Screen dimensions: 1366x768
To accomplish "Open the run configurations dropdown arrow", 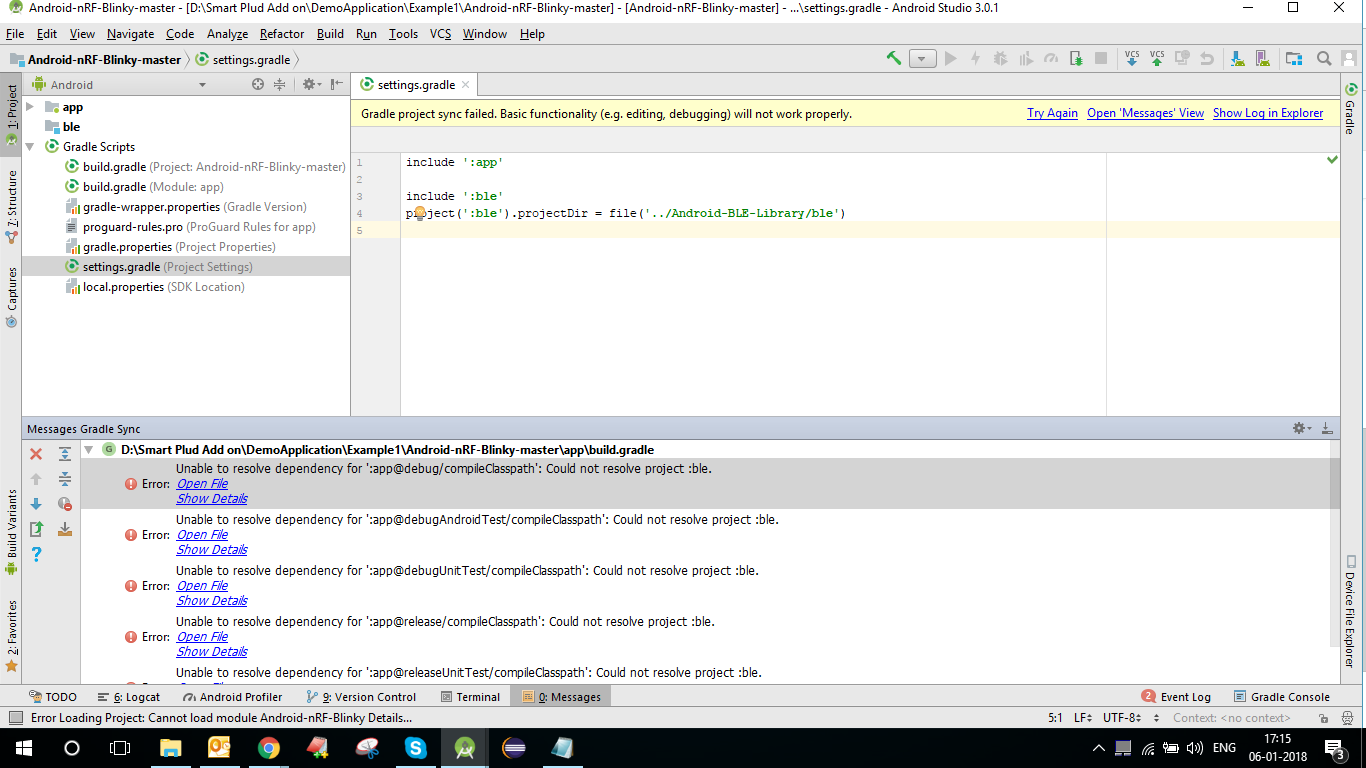I will [921, 58].
